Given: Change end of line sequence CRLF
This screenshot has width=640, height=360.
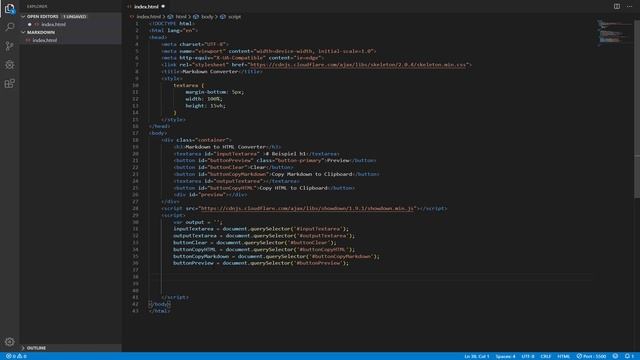Looking at the screenshot, I should coord(546,356).
